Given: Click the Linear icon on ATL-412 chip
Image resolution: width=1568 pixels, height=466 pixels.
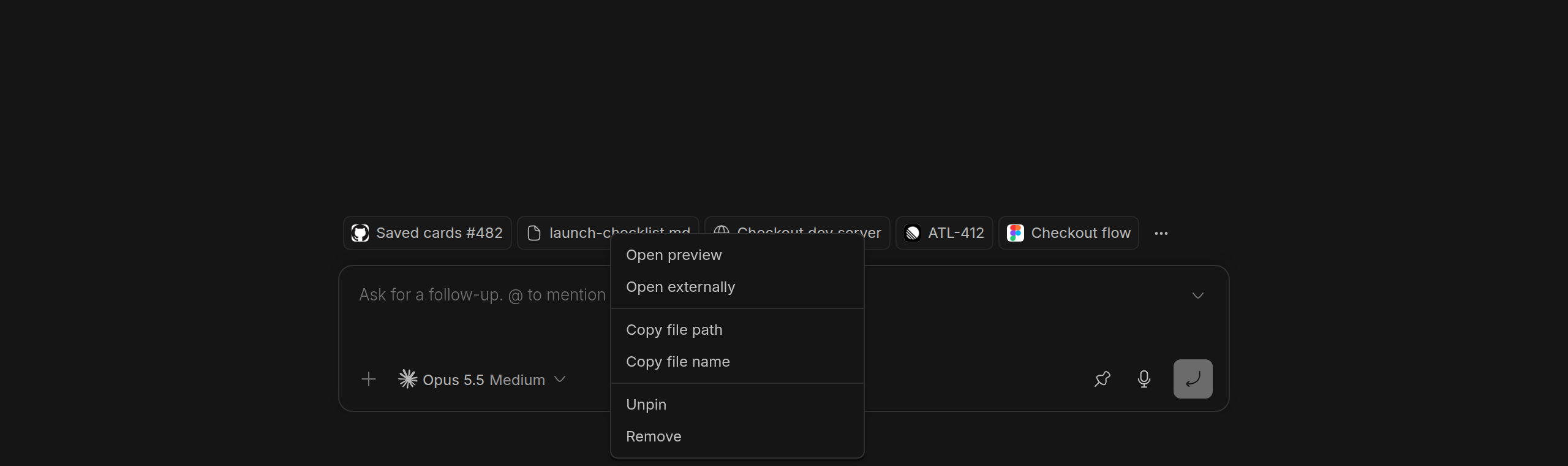Looking at the screenshot, I should [913, 233].
